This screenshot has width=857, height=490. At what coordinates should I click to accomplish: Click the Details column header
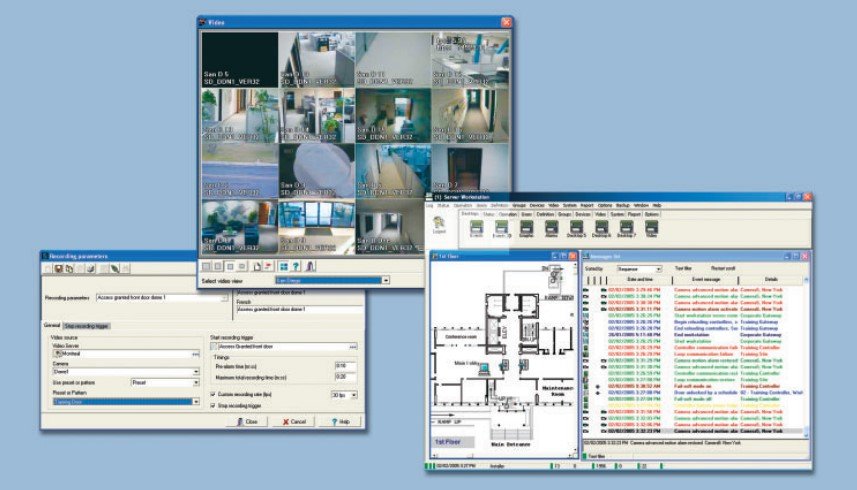click(x=771, y=279)
